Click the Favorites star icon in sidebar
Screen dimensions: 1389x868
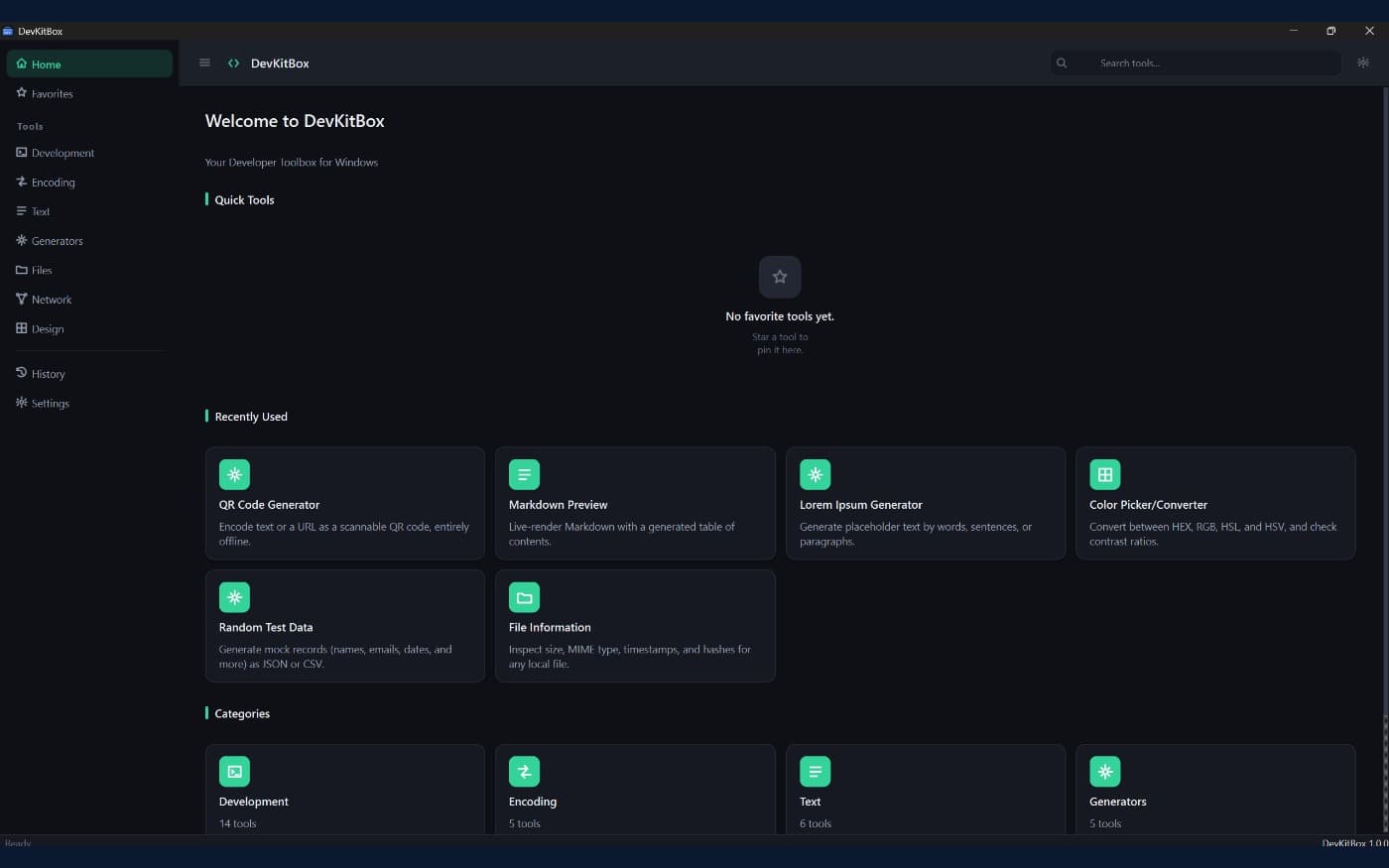(21, 92)
